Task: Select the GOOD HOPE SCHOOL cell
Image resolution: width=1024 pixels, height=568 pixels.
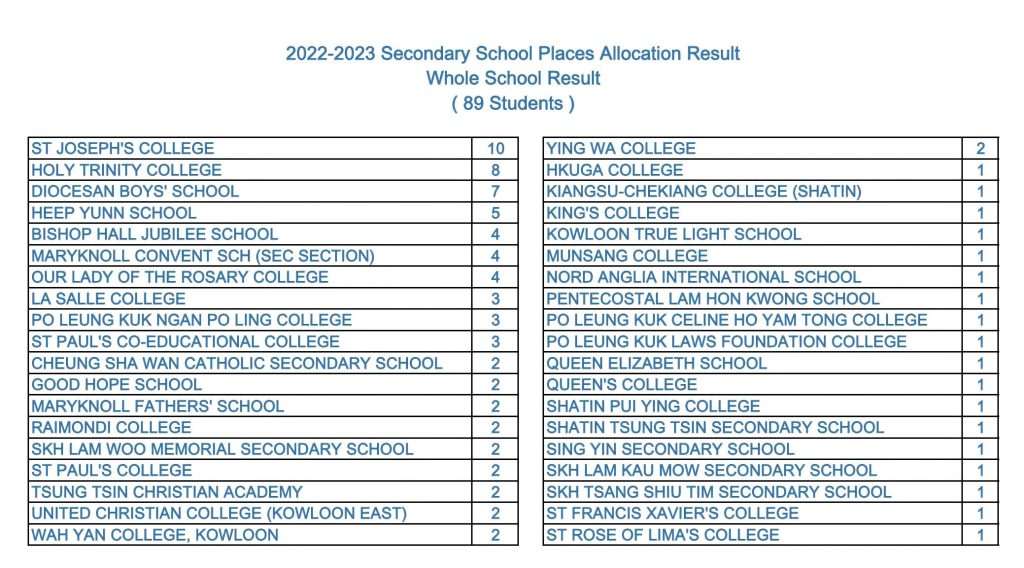Action: (117, 385)
